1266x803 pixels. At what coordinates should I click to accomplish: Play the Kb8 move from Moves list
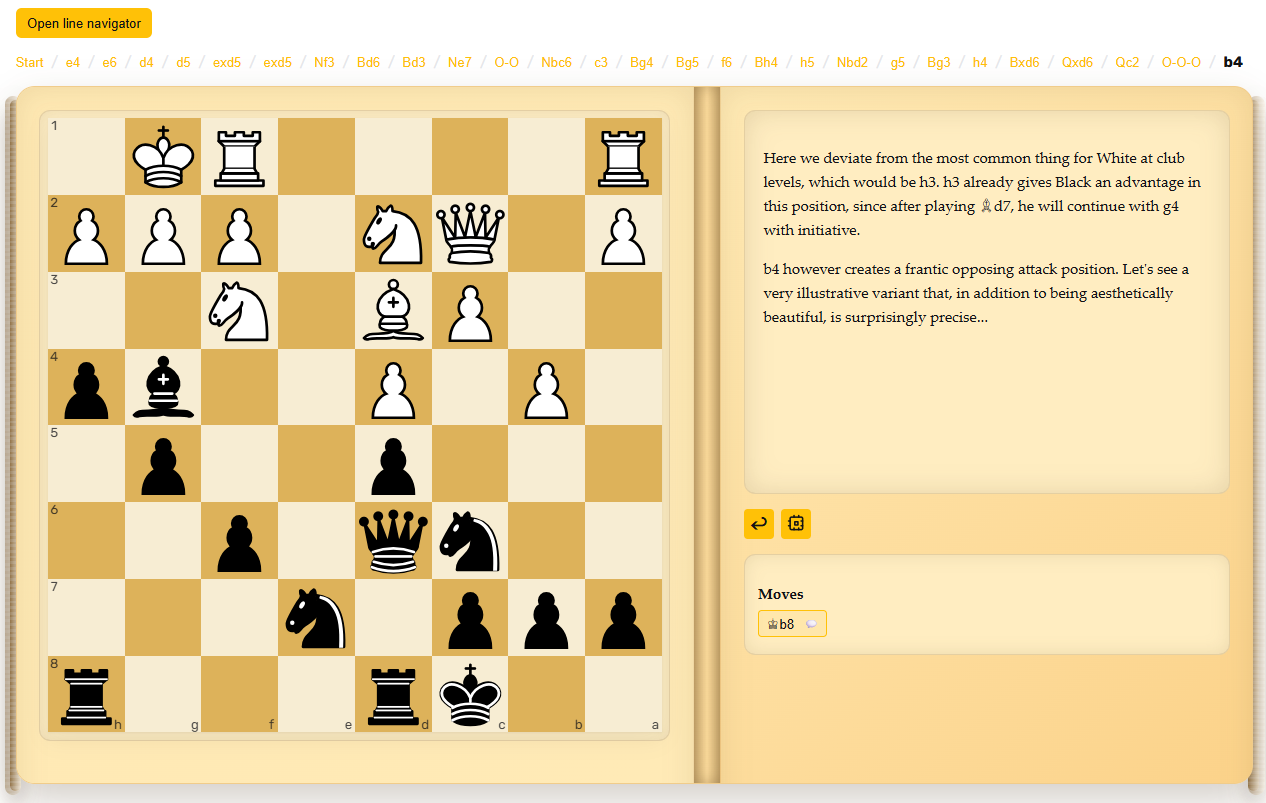(x=781, y=624)
